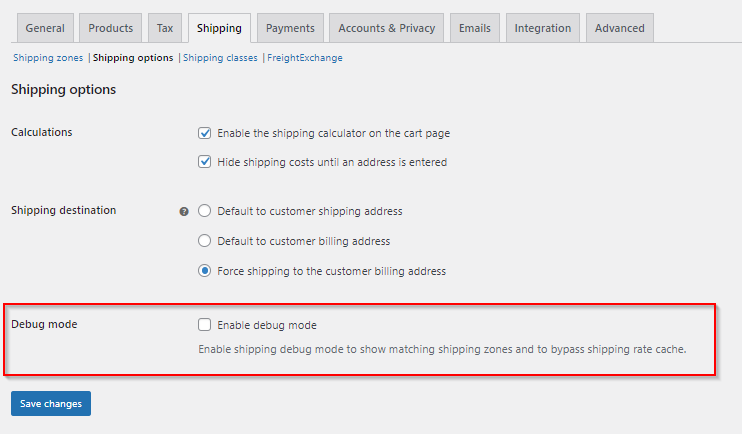Screen dimensions: 742x434
Task: Go to the Advanced tab
Action: (620, 28)
